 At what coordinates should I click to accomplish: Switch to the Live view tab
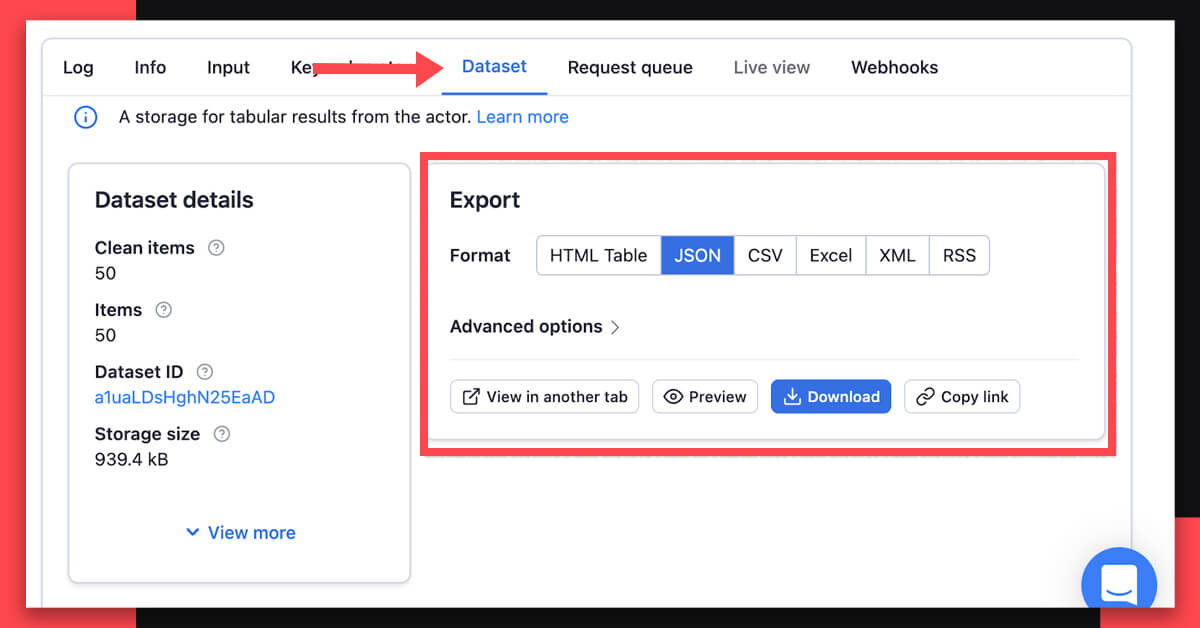click(x=772, y=68)
